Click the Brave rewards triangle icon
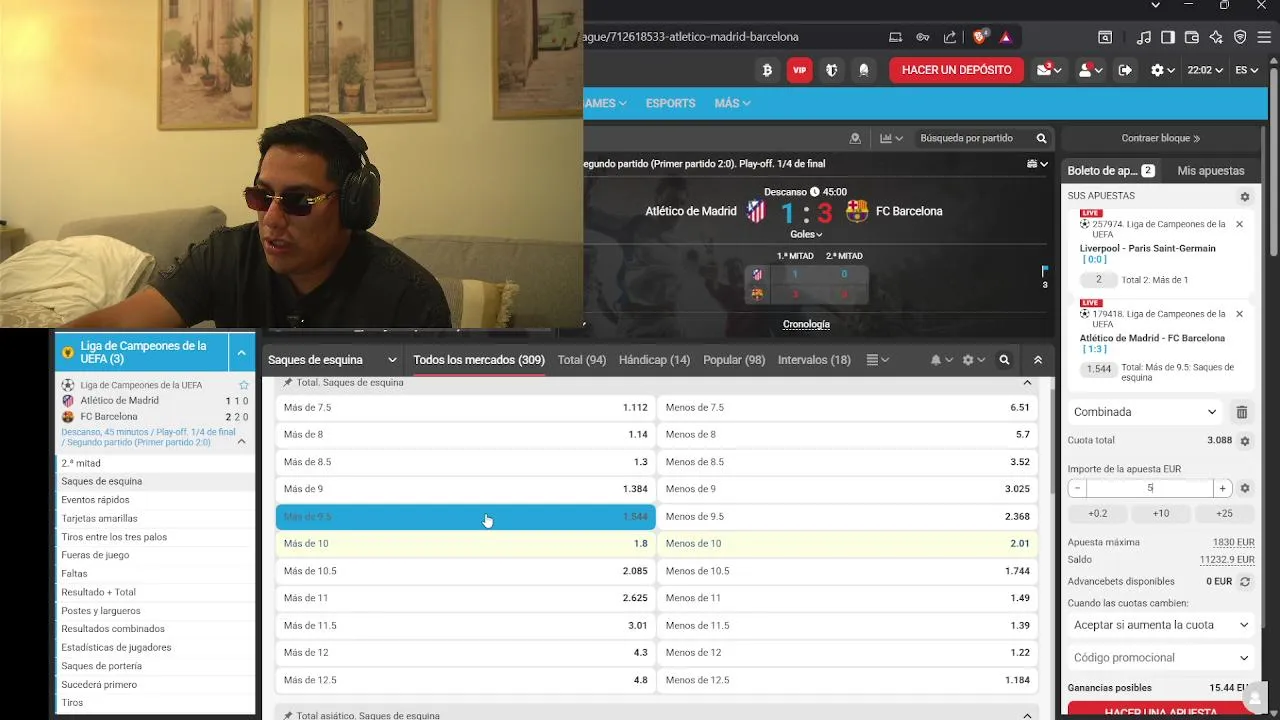This screenshot has width=1280, height=720. point(1005,37)
